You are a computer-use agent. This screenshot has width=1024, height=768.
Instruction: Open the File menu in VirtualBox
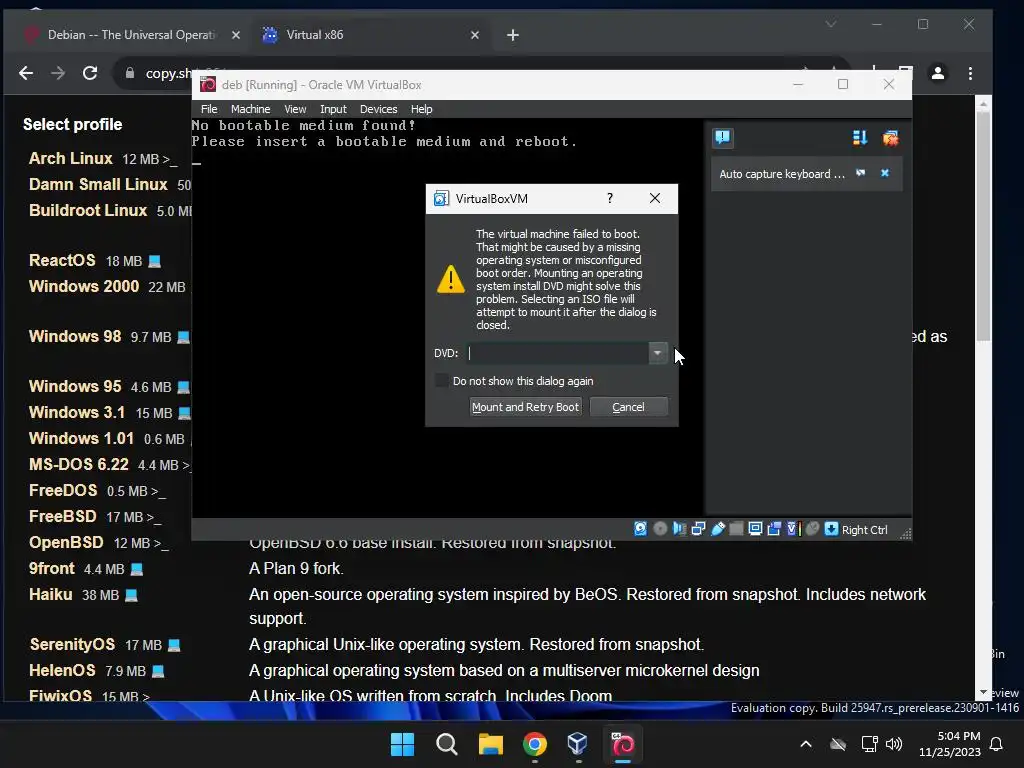click(x=209, y=109)
